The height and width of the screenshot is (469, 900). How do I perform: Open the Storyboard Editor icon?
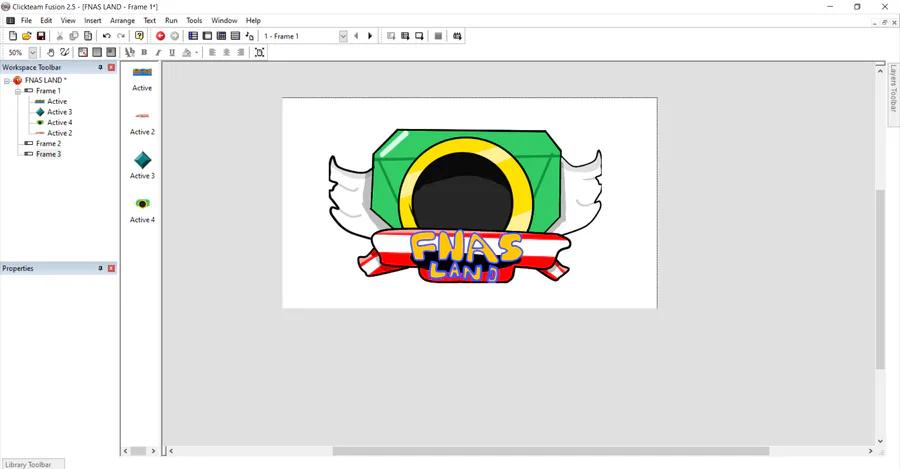click(193, 36)
